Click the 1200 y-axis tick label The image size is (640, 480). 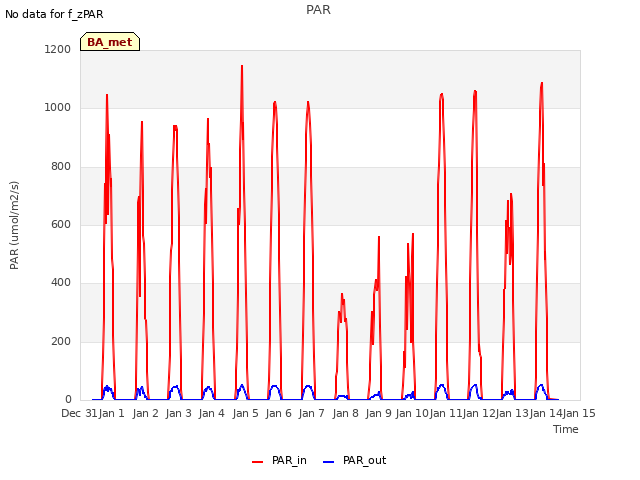point(58,49)
